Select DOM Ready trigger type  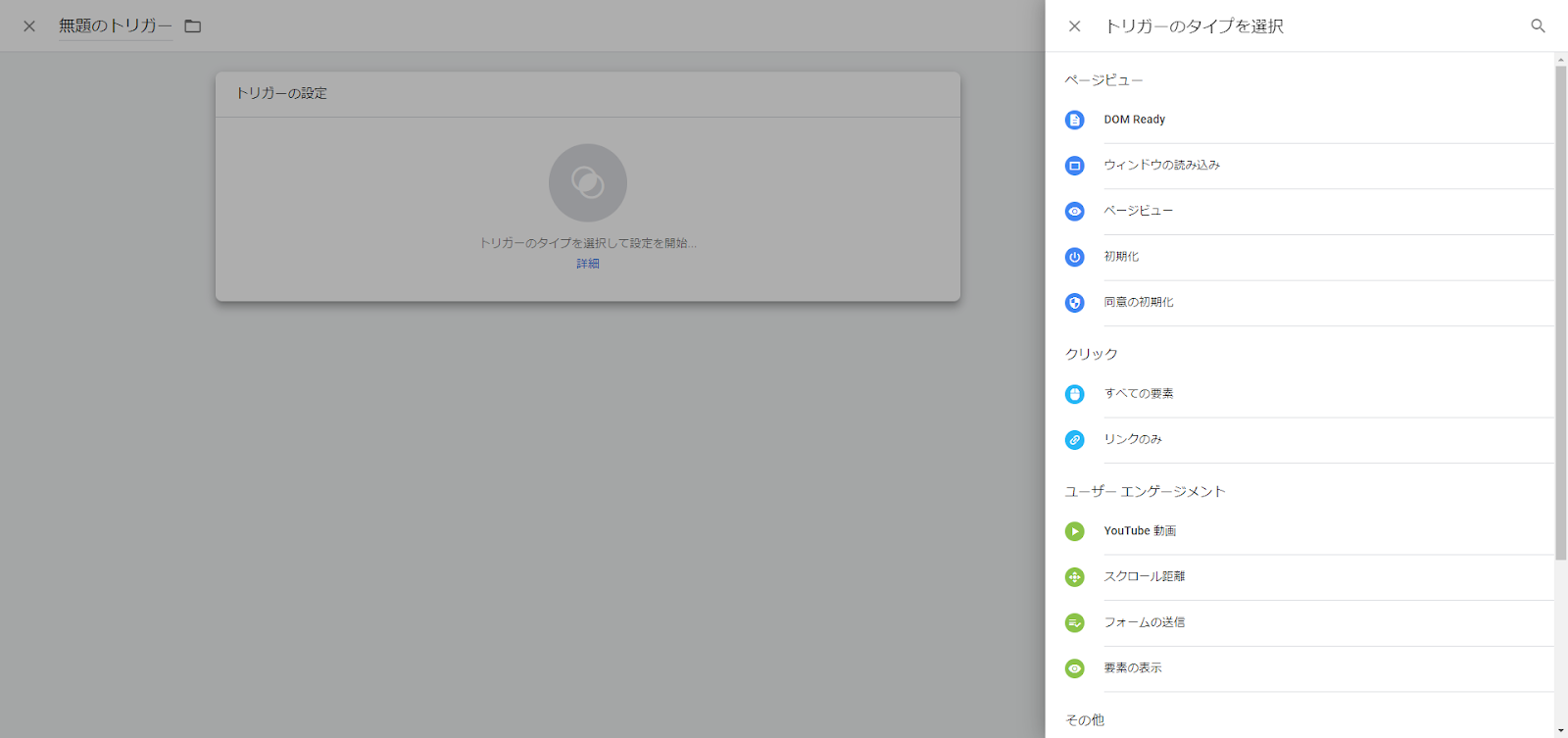pos(1309,120)
